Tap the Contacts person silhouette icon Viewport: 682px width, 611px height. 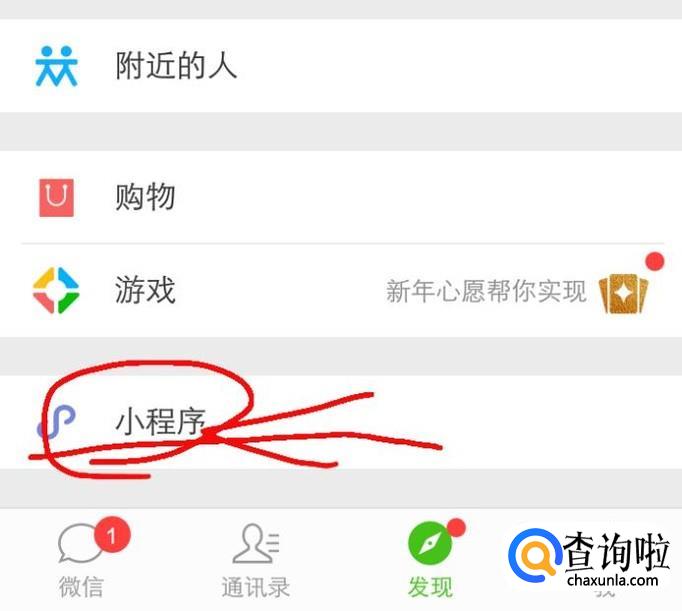tap(256, 544)
